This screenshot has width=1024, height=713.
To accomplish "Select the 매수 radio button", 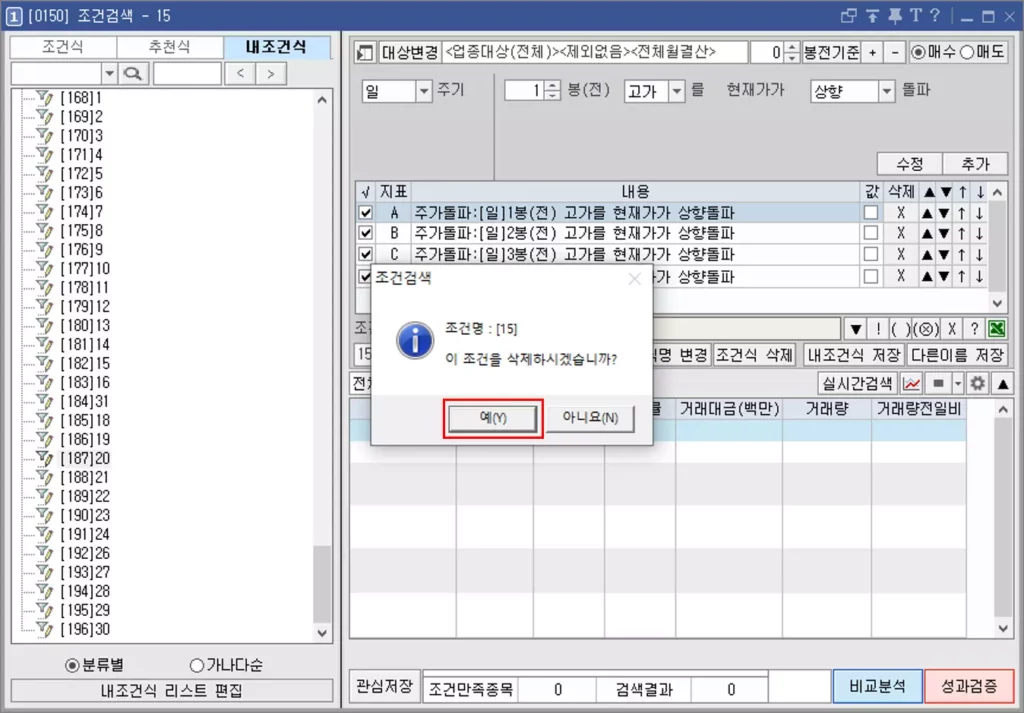I will (x=918, y=52).
